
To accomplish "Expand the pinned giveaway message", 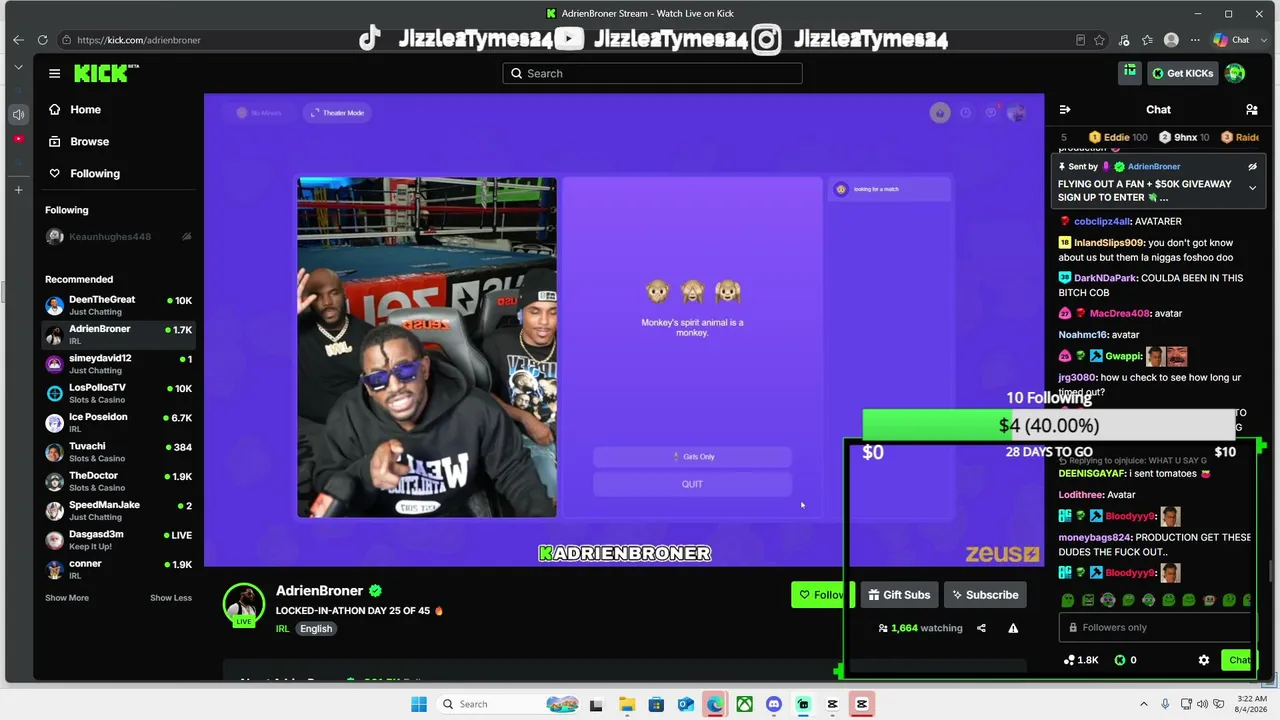I will coord(1252,188).
